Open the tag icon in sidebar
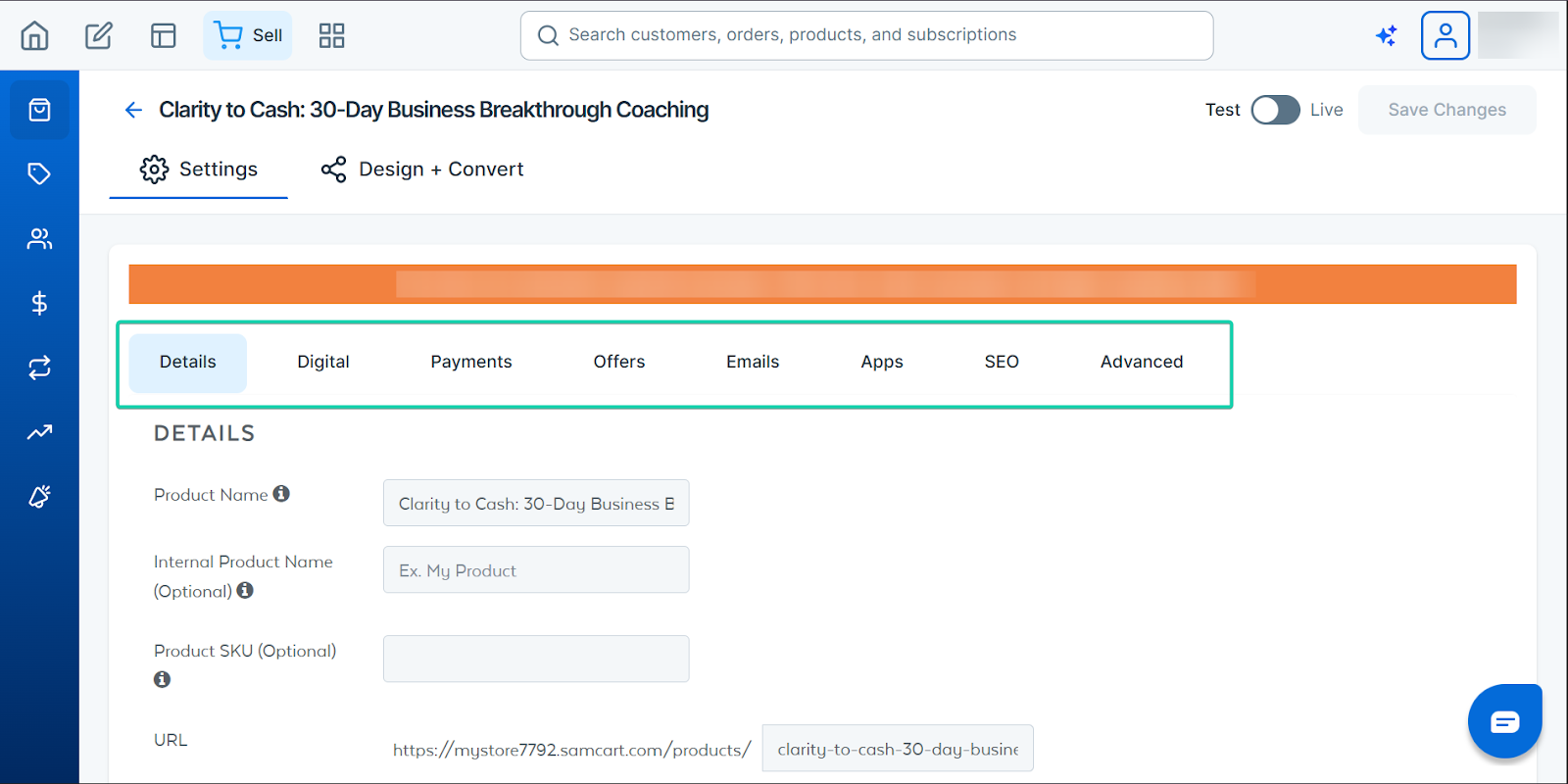The width and height of the screenshot is (1568, 784). [39, 174]
